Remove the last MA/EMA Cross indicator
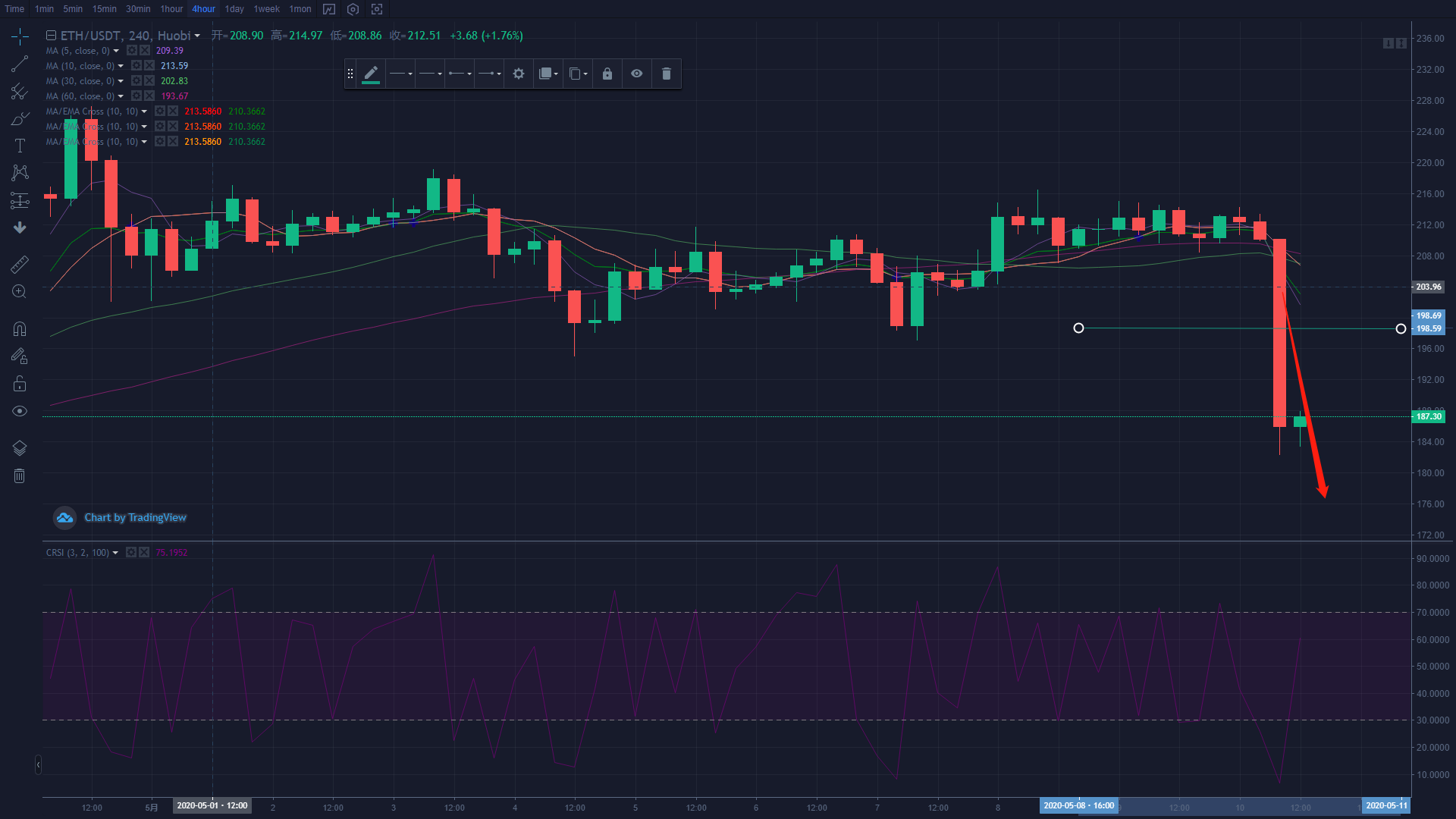Screen dimensions: 1456x819 point(173,142)
